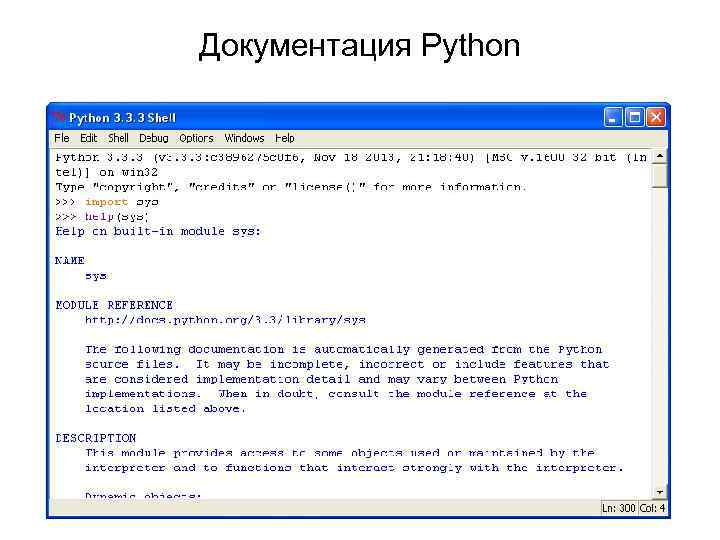The image size is (720, 540).
Task: Click the 'Col: 4' status bar entry
Action: pyautogui.click(x=652, y=508)
